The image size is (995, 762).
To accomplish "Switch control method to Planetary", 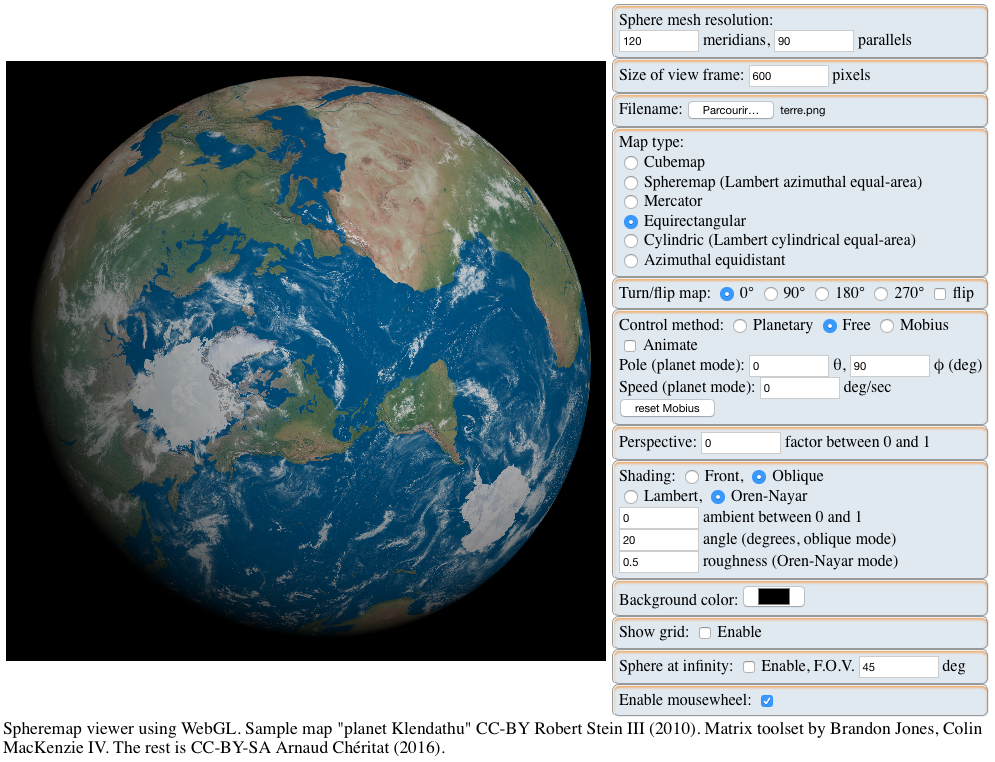I will [740, 325].
